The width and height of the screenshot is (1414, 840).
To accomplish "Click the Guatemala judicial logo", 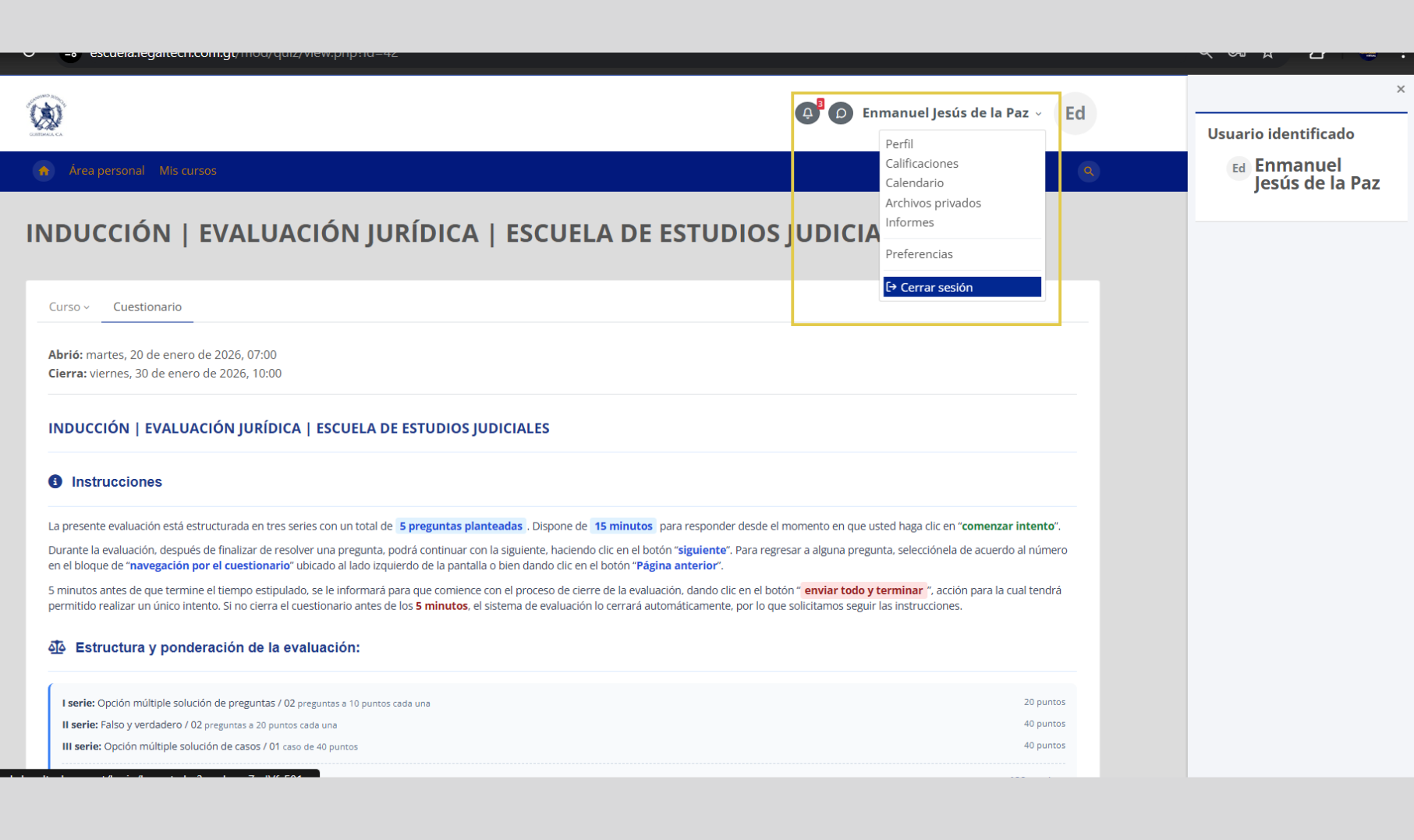I will tap(46, 115).
